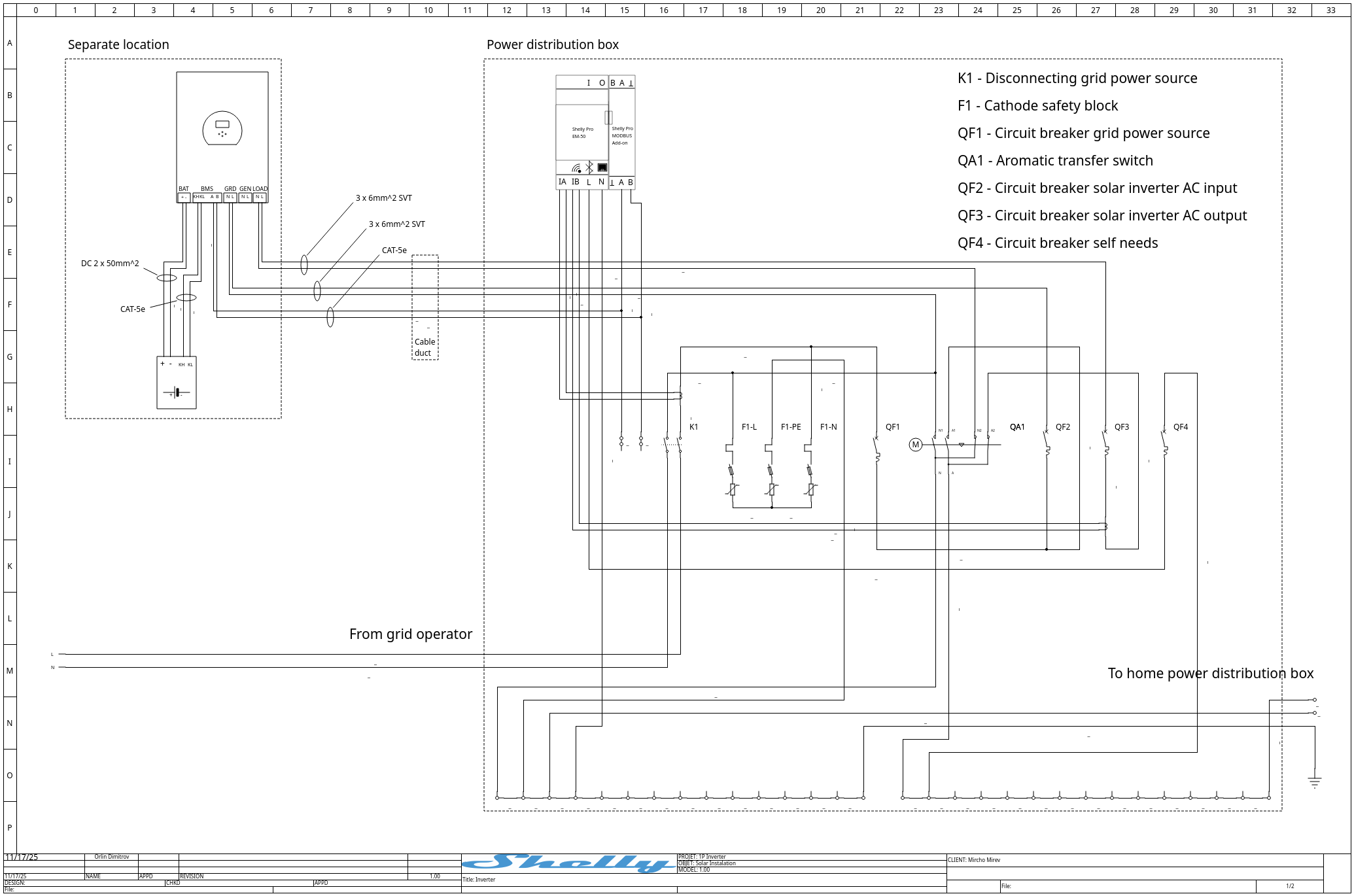Click the battery symbol in Separate location
This screenshot has height=896, width=1354.
177,390
